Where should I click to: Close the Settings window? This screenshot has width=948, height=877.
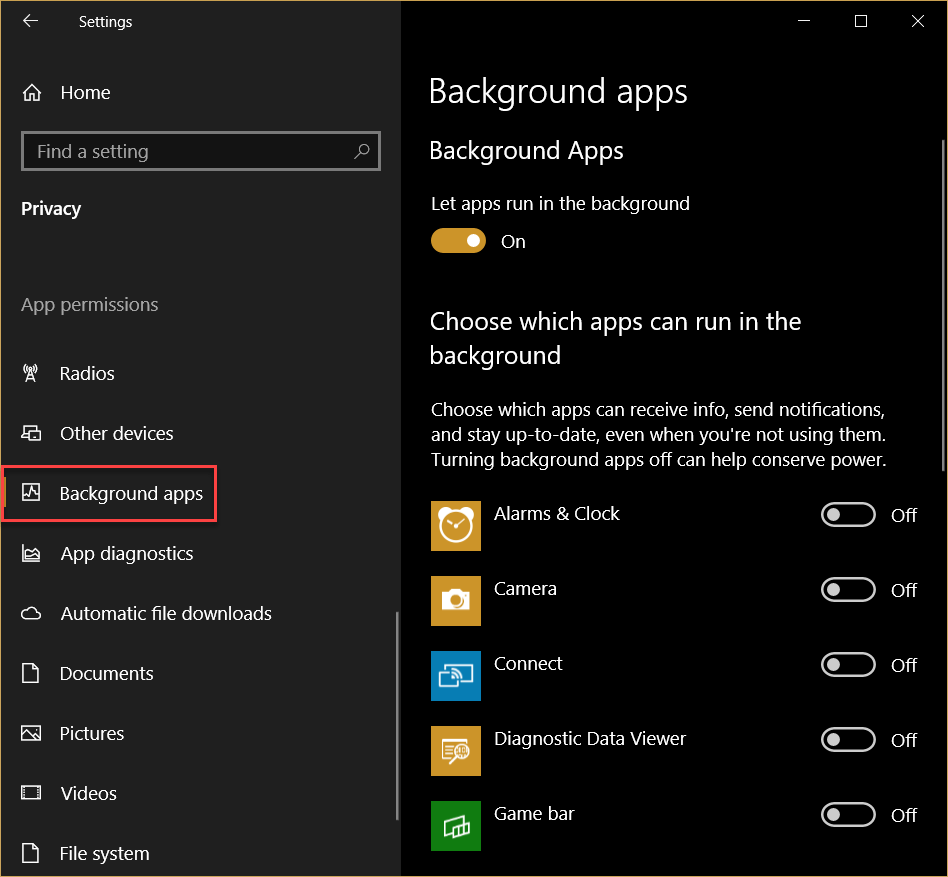[918, 21]
